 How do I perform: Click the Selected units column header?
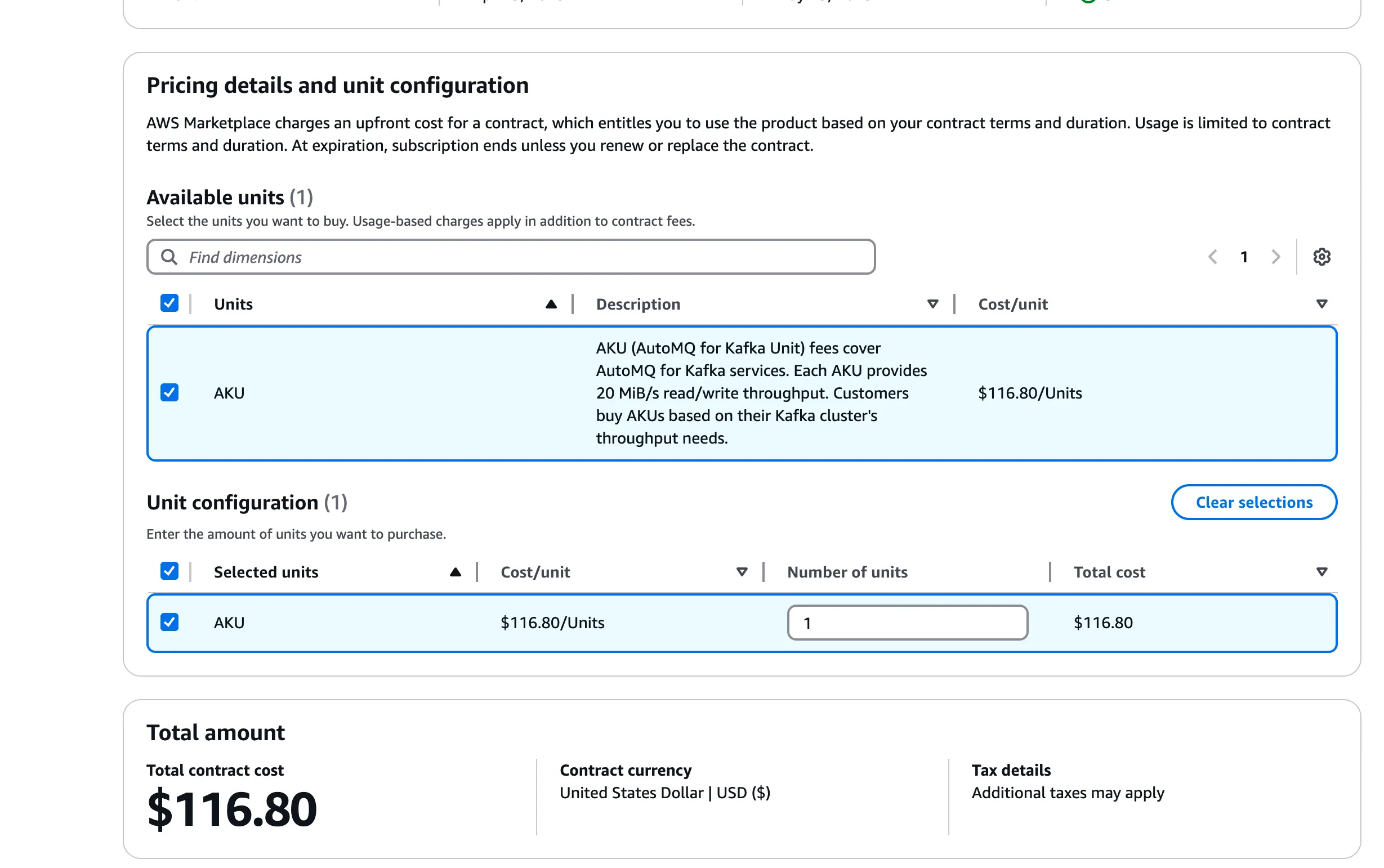(x=265, y=572)
